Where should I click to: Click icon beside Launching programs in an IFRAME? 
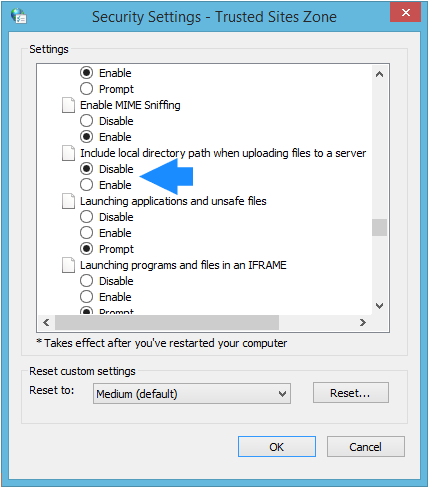(x=68, y=265)
